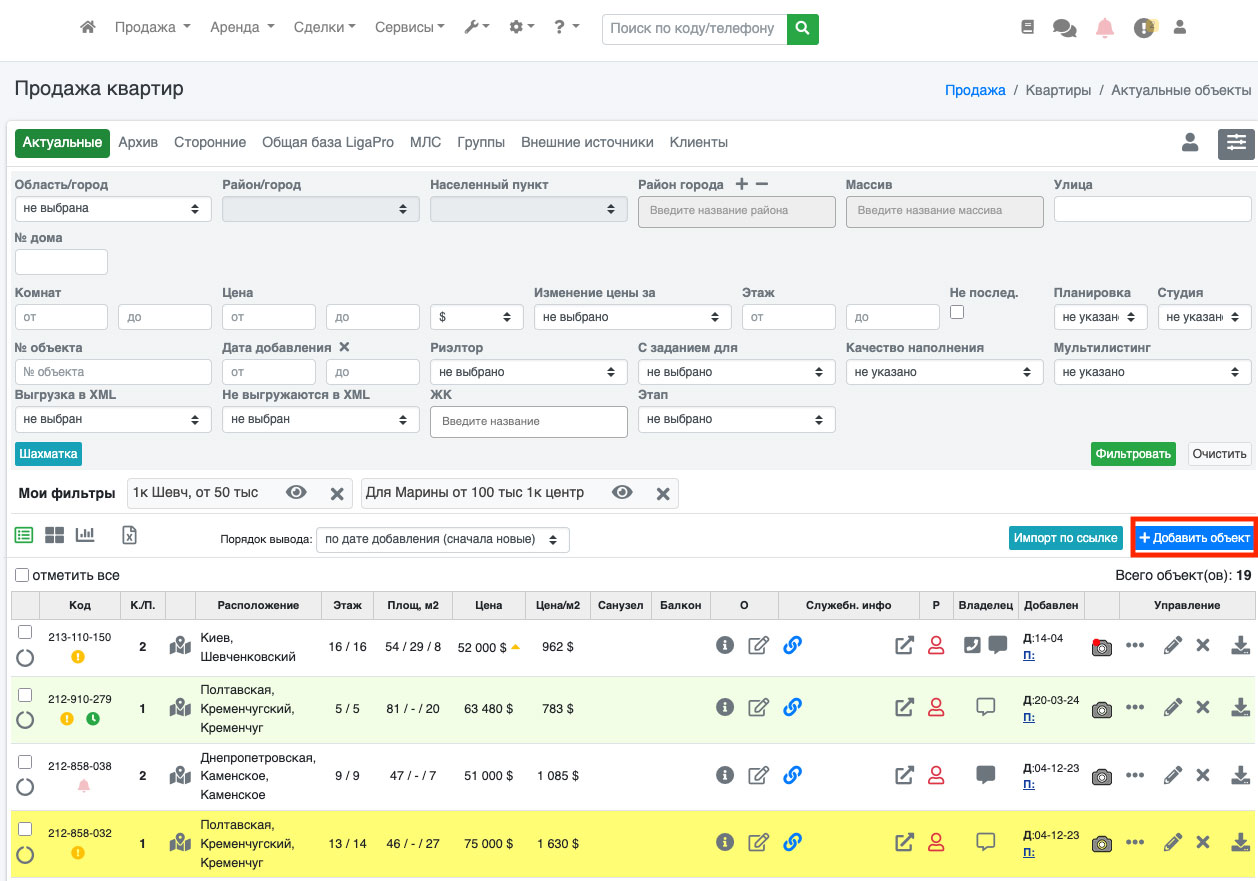
Task: Enable the 'Не послед.' checkbox
Action: tap(957, 312)
